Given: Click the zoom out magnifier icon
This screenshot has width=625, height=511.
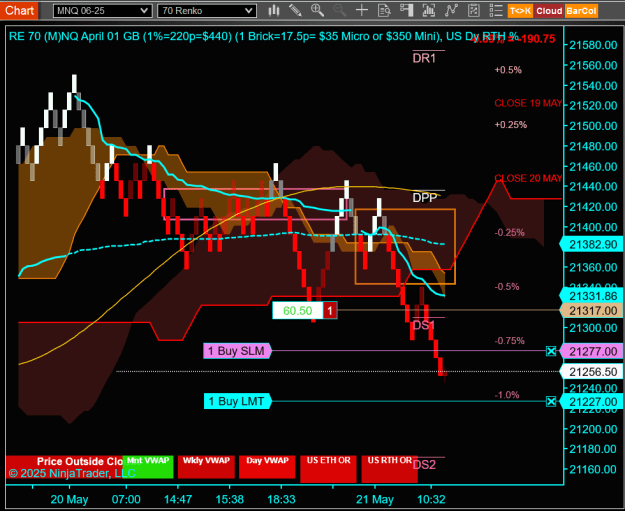Looking at the screenshot, I should [x=340, y=11].
